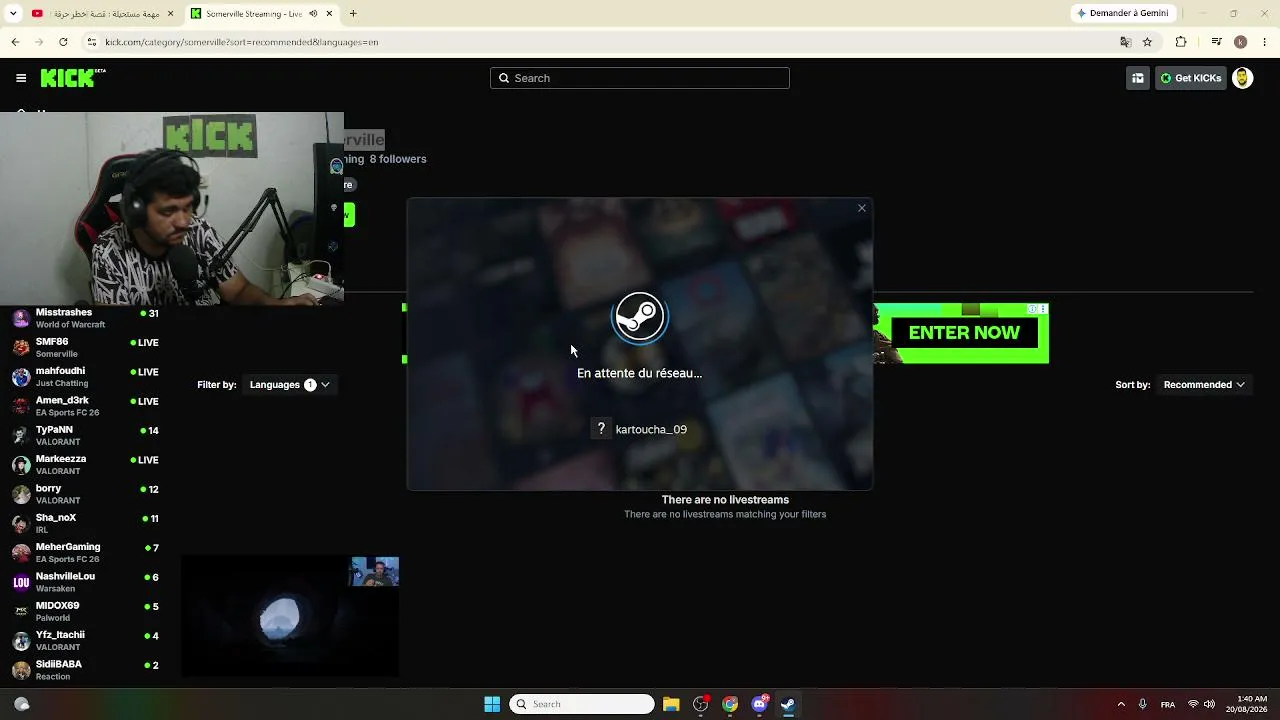Show hidden icons in the system tray

1121,704
